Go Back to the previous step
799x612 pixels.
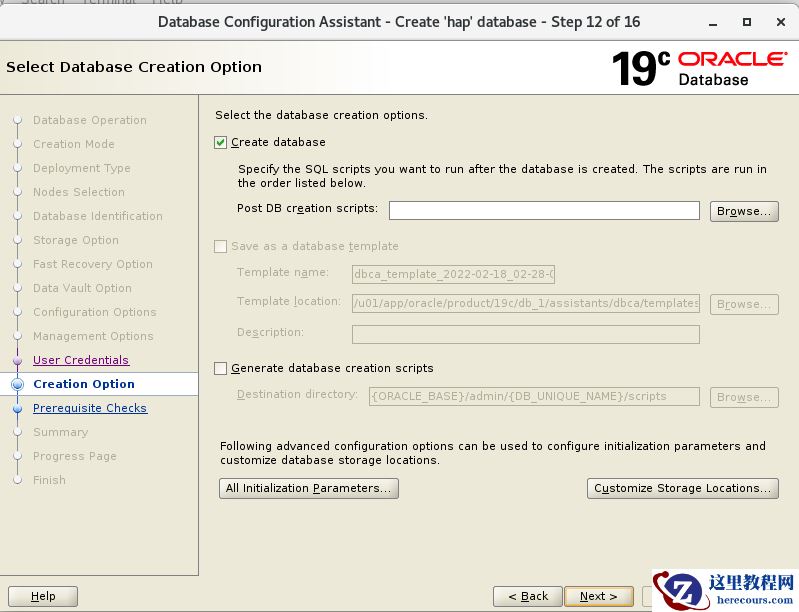click(x=528, y=596)
